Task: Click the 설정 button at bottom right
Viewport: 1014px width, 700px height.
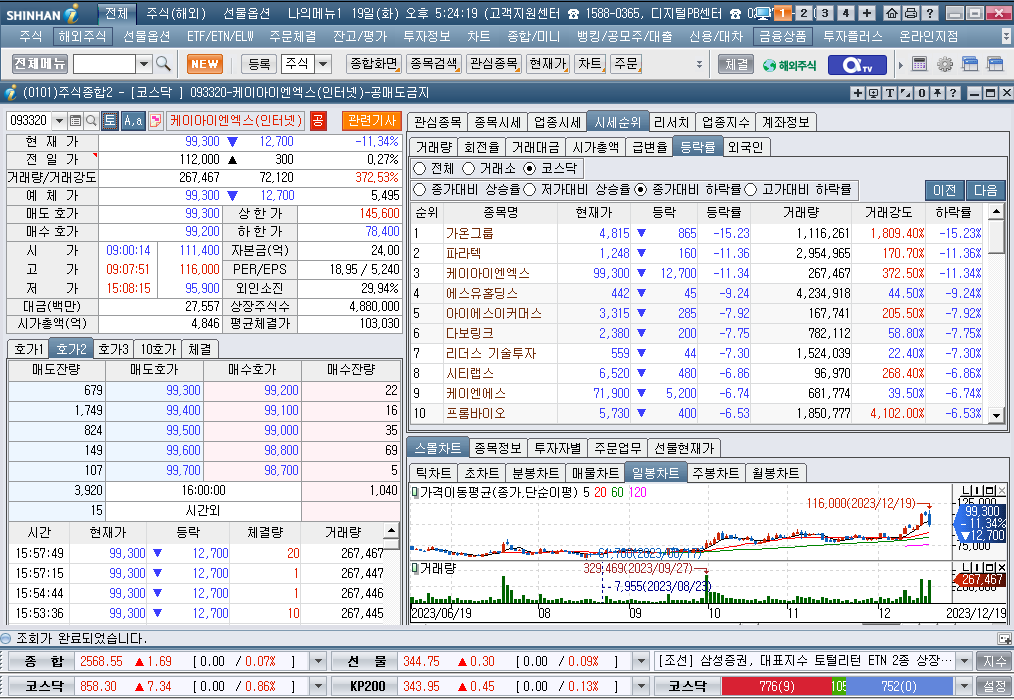Action: (995, 686)
